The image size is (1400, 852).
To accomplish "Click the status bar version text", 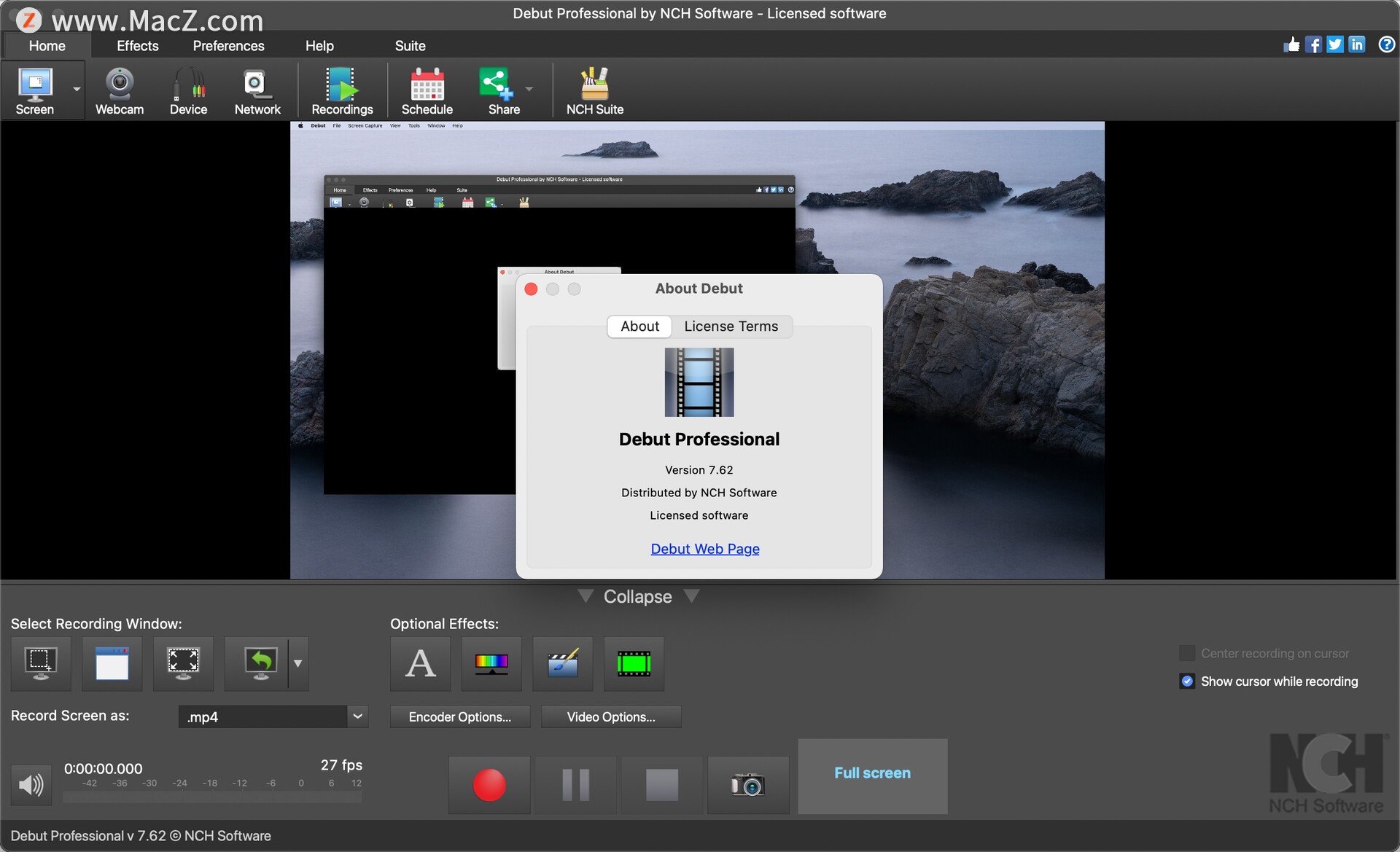I will (141, 836).
